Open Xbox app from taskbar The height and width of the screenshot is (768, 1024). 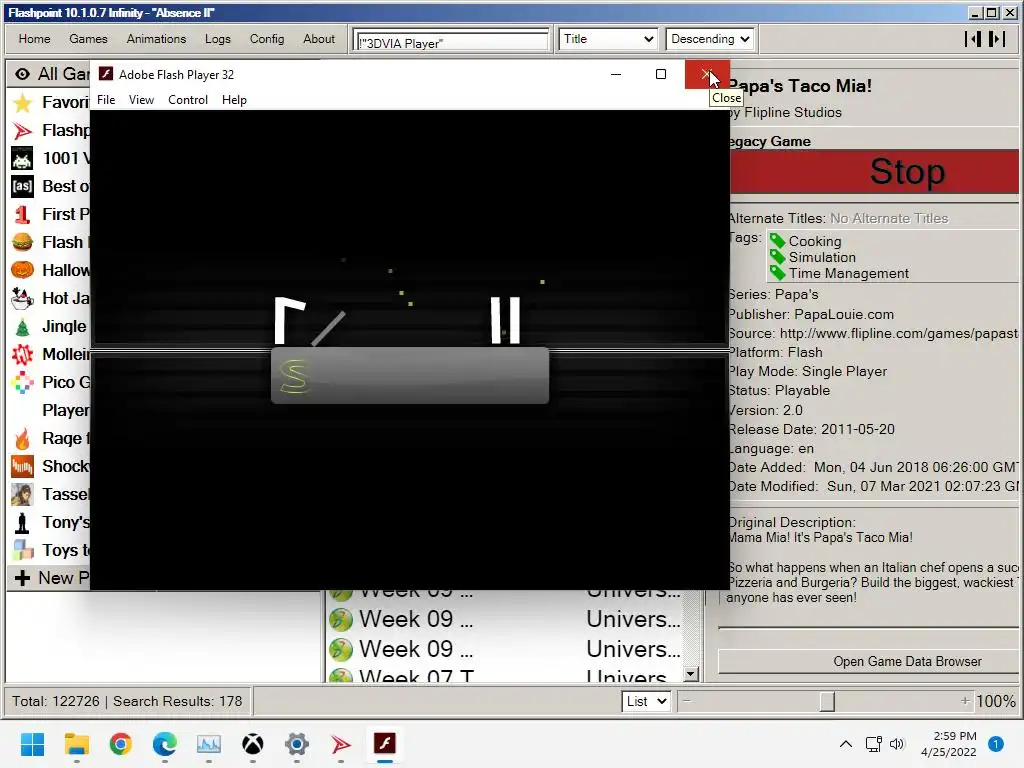tap(253, 744)
